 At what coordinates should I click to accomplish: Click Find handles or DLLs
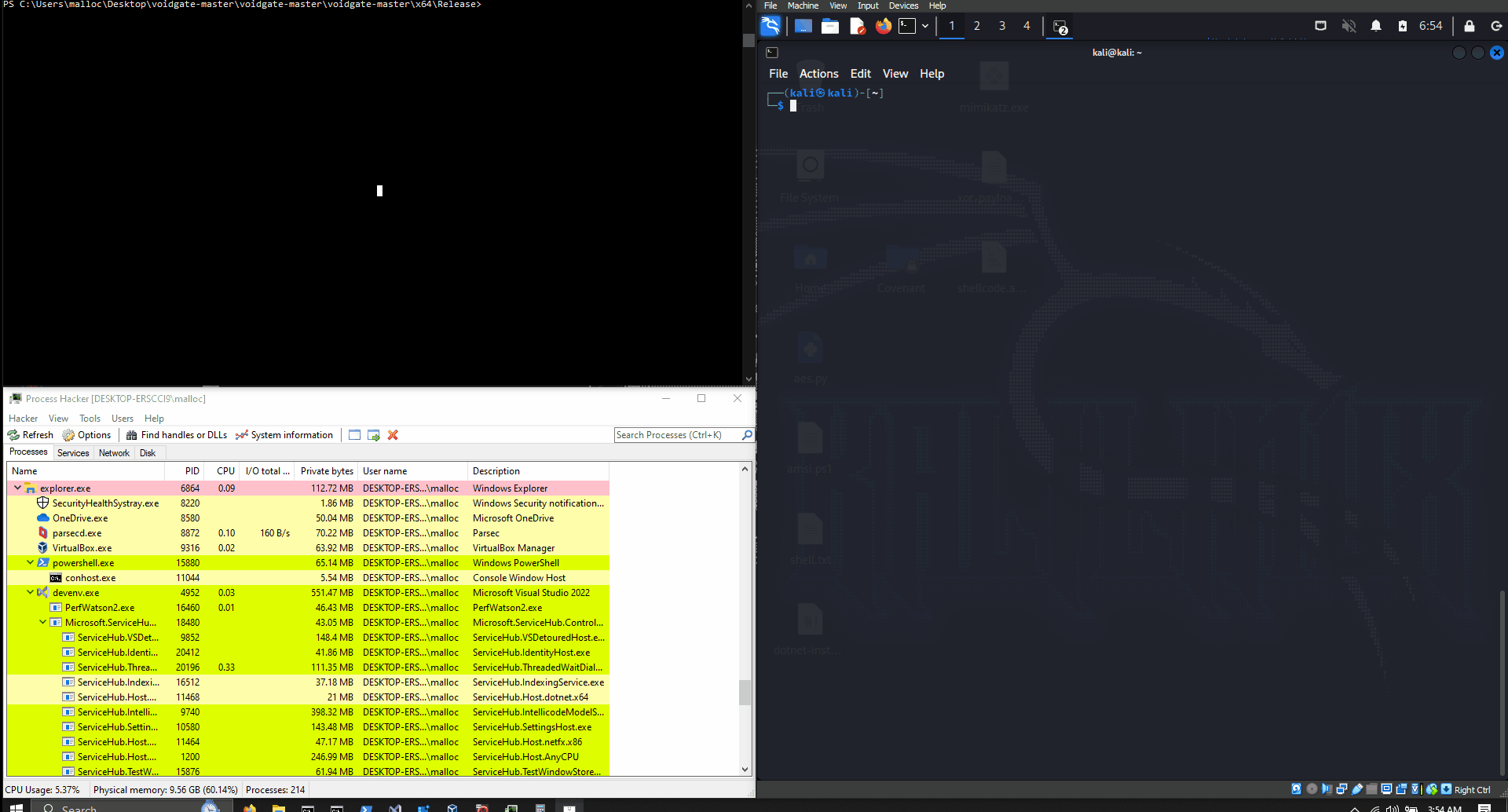coord(177,435)
